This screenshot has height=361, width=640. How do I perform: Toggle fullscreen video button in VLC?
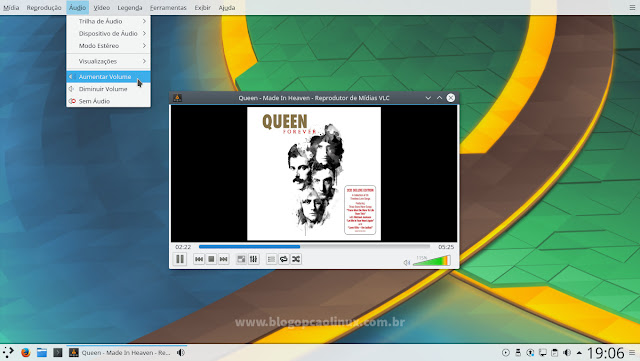[x=241, y=259]
